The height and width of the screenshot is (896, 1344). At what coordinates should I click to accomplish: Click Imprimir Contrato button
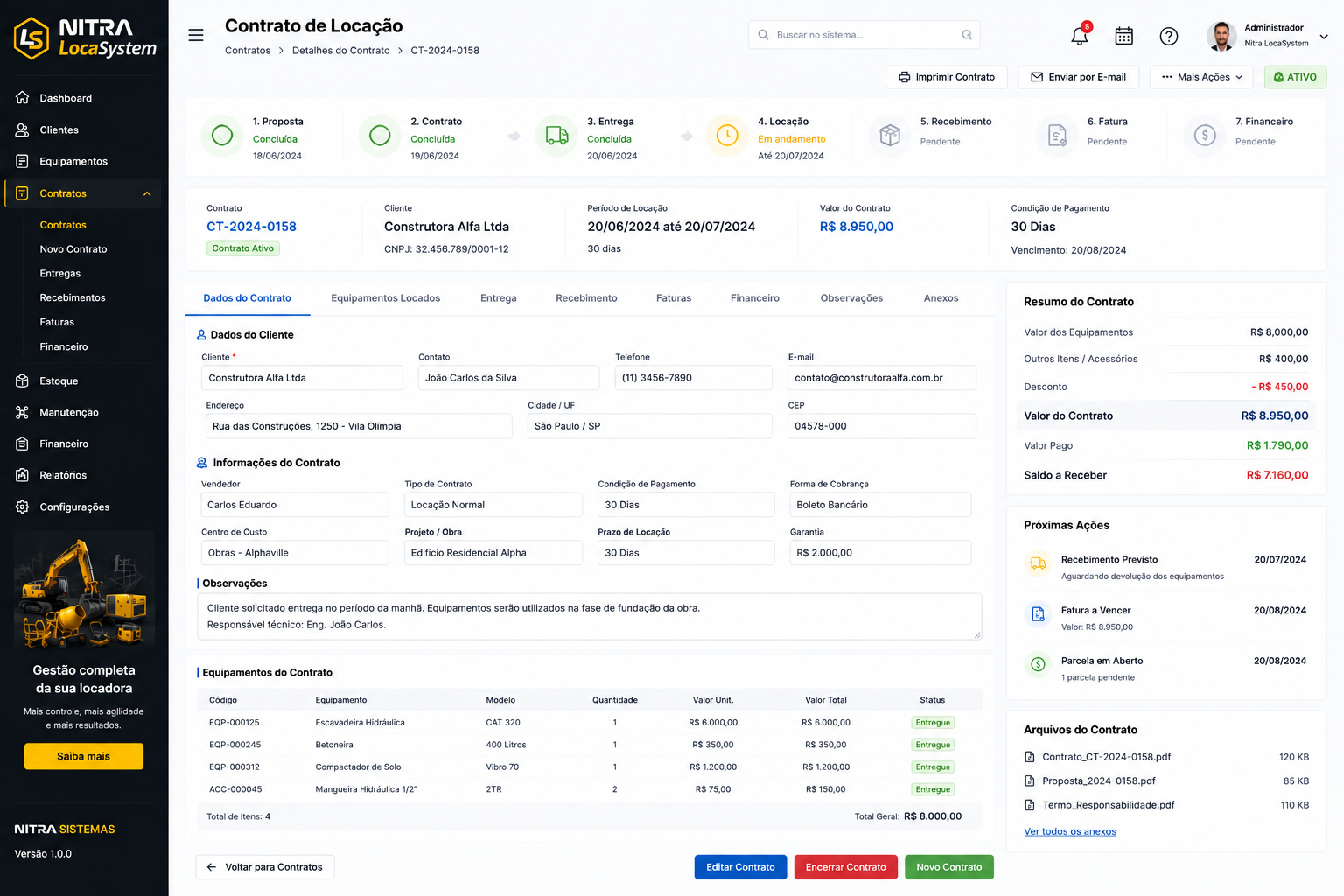tap(947, 77)
